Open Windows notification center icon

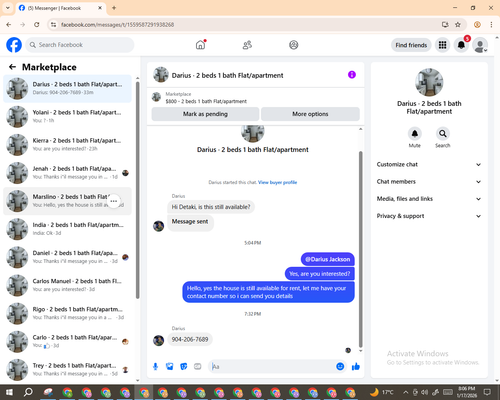click(x=487, y=392)
